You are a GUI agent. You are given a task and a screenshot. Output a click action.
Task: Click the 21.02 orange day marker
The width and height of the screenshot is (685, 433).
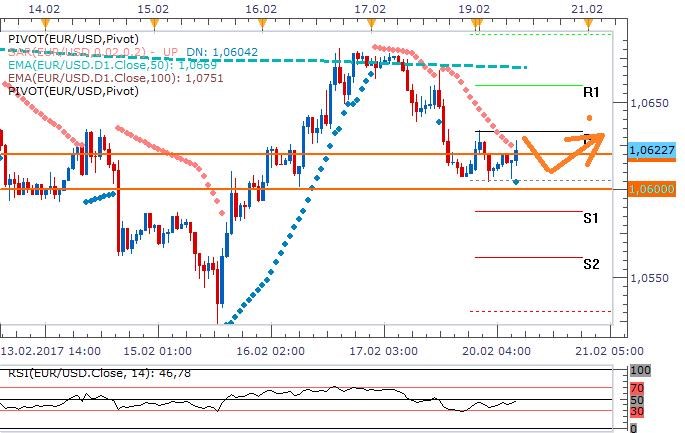coord(586,21)
